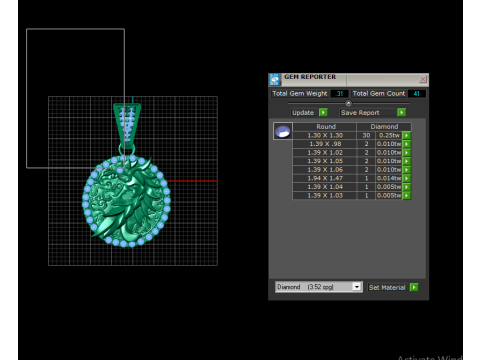Click green arrow for 1.39 X 1.04 row
This screenshot has width=480, height=360.
pos(406,187)
